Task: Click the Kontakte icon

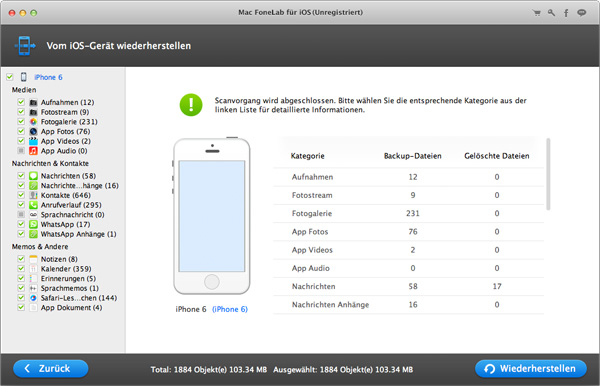Action: pyautogui.click(x=33, y=195)
